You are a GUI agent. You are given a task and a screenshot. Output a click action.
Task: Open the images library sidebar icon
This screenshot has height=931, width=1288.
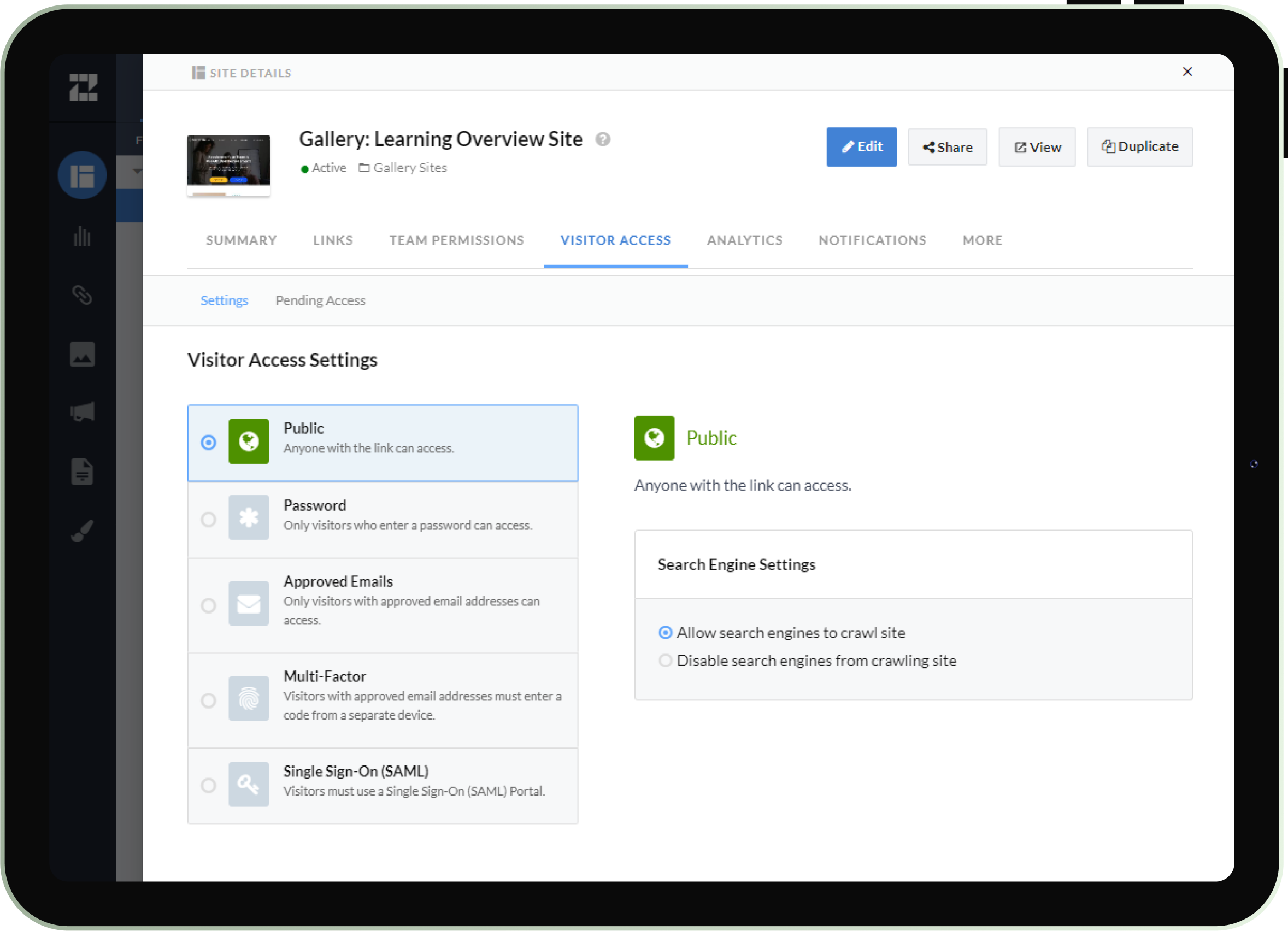tap(82, 354)
